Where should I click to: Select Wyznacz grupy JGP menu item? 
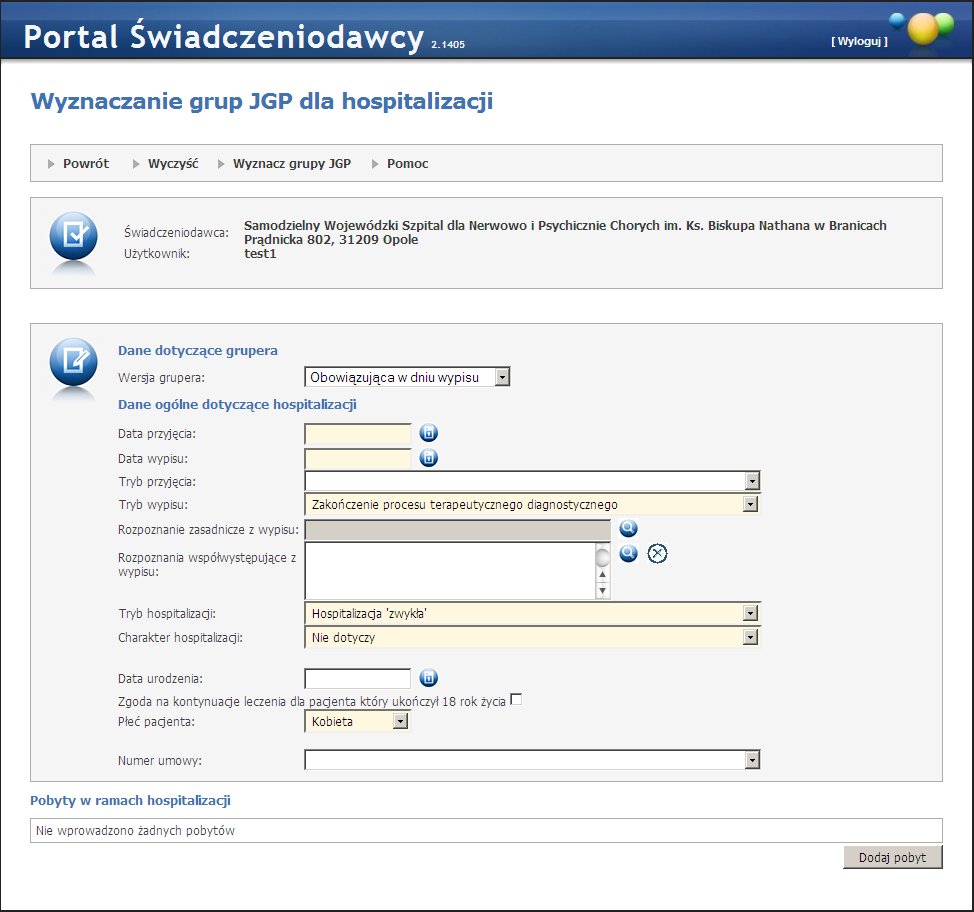pyautogui.click(x=291, y=163)
